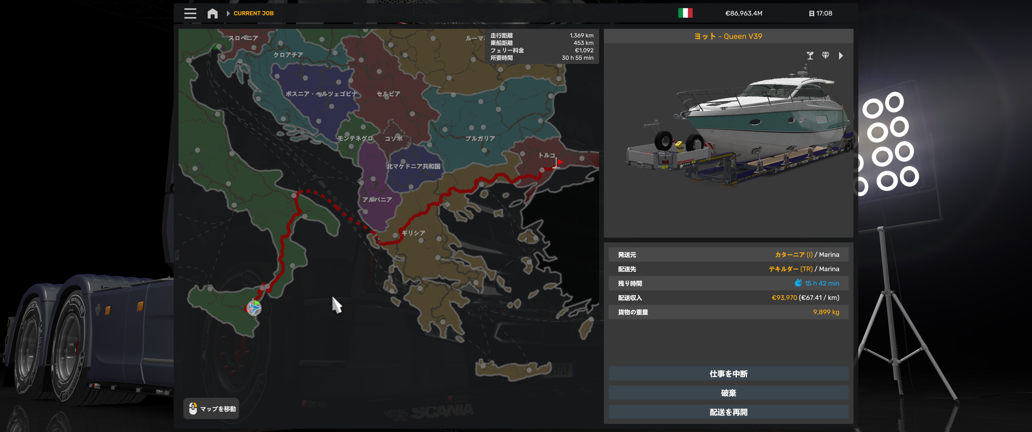Click the in-game clock showing 17:08

point(820,14)
